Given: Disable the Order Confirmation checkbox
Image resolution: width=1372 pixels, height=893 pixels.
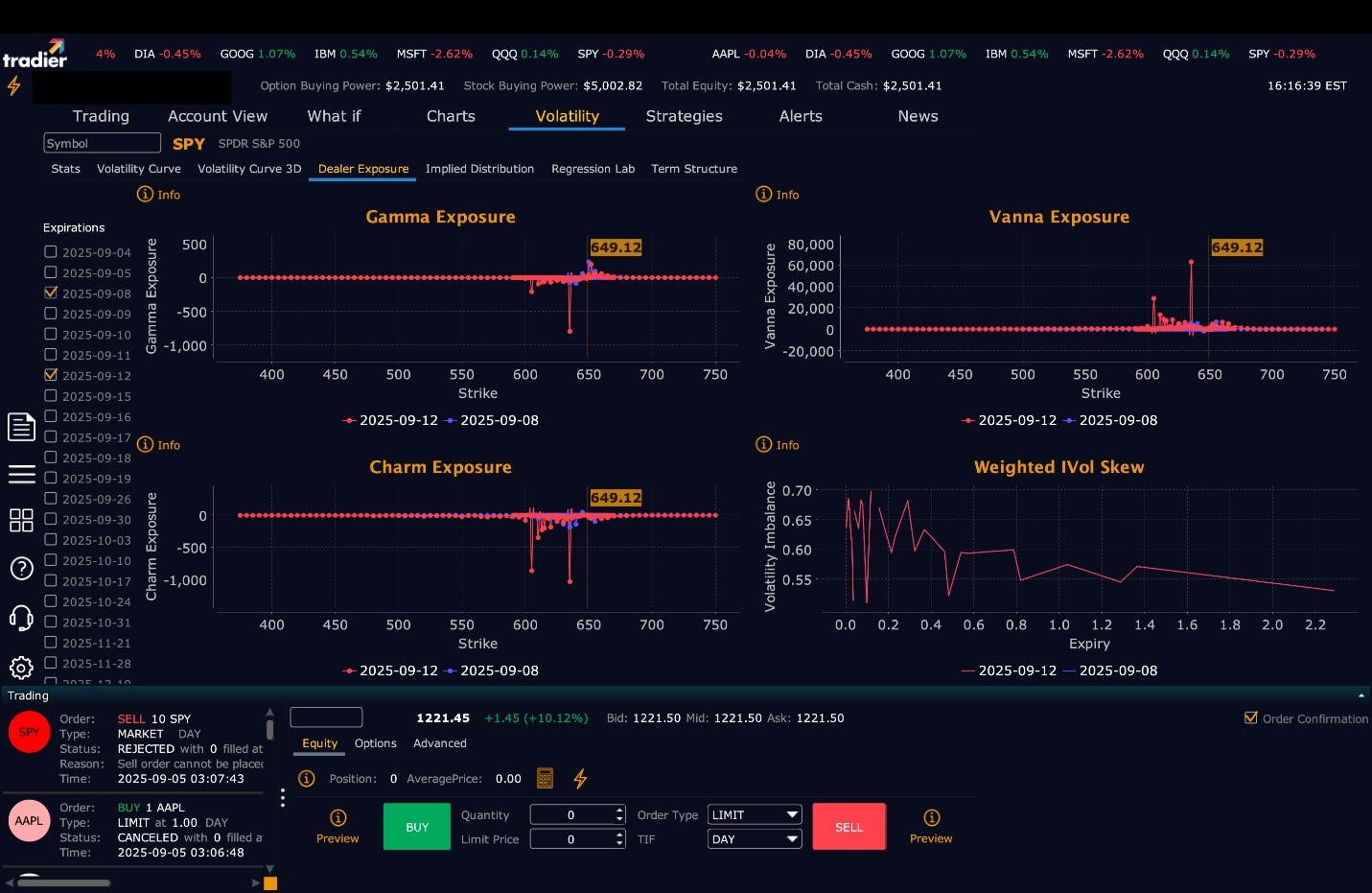Looking at the screenshot, I should click(1250, 717).
